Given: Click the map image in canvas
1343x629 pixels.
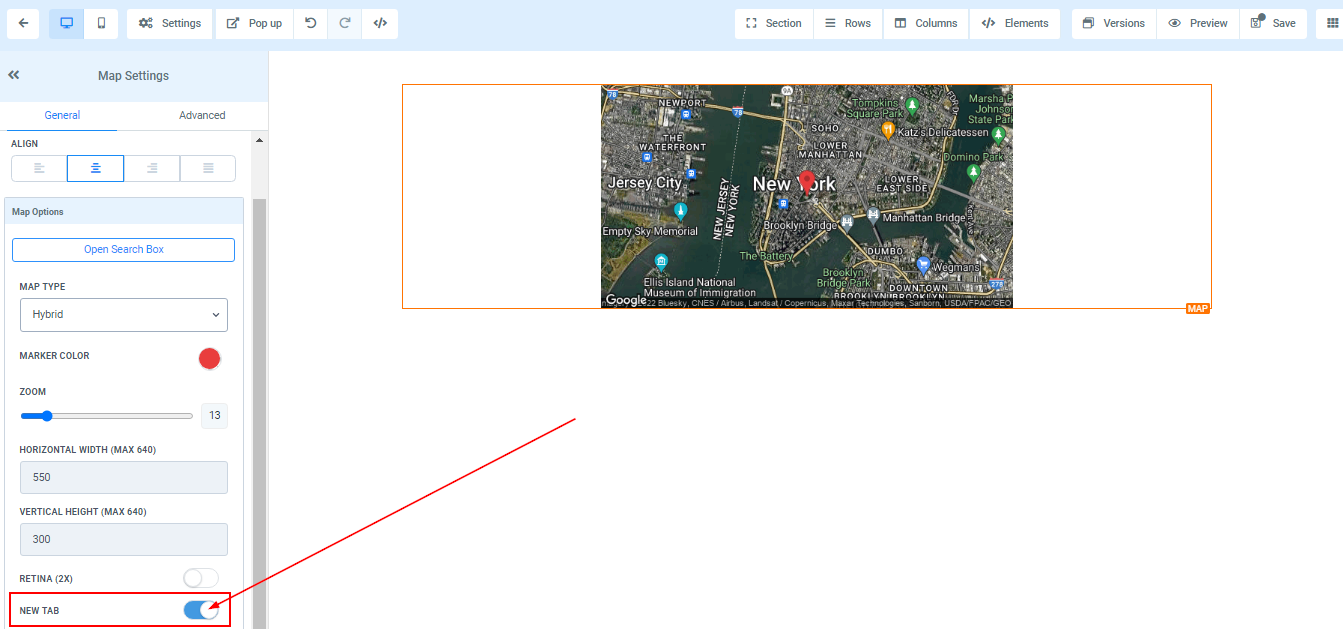Looking at the screenshot, I should [x=806, y=196].
